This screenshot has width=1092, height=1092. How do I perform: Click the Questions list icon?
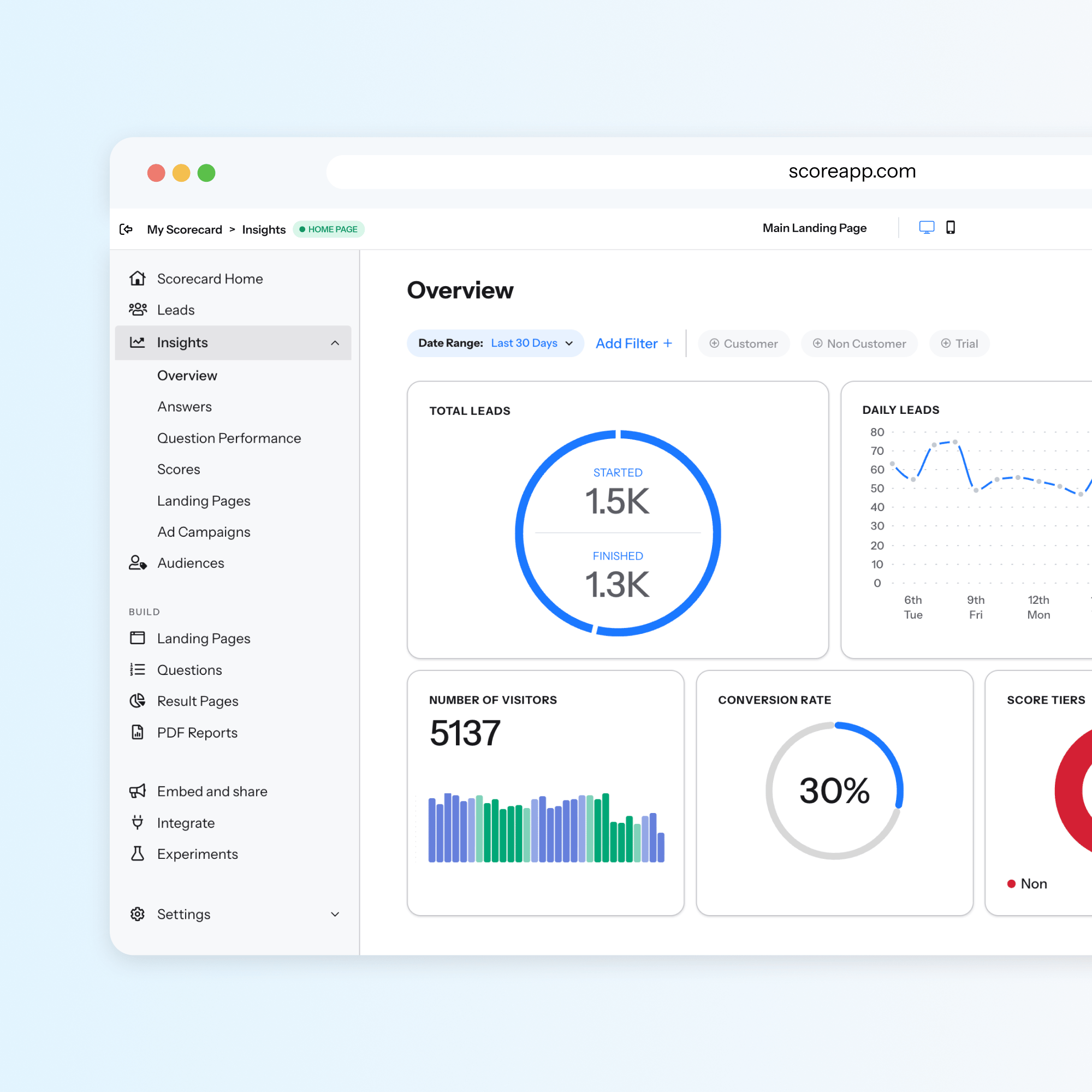138,669
